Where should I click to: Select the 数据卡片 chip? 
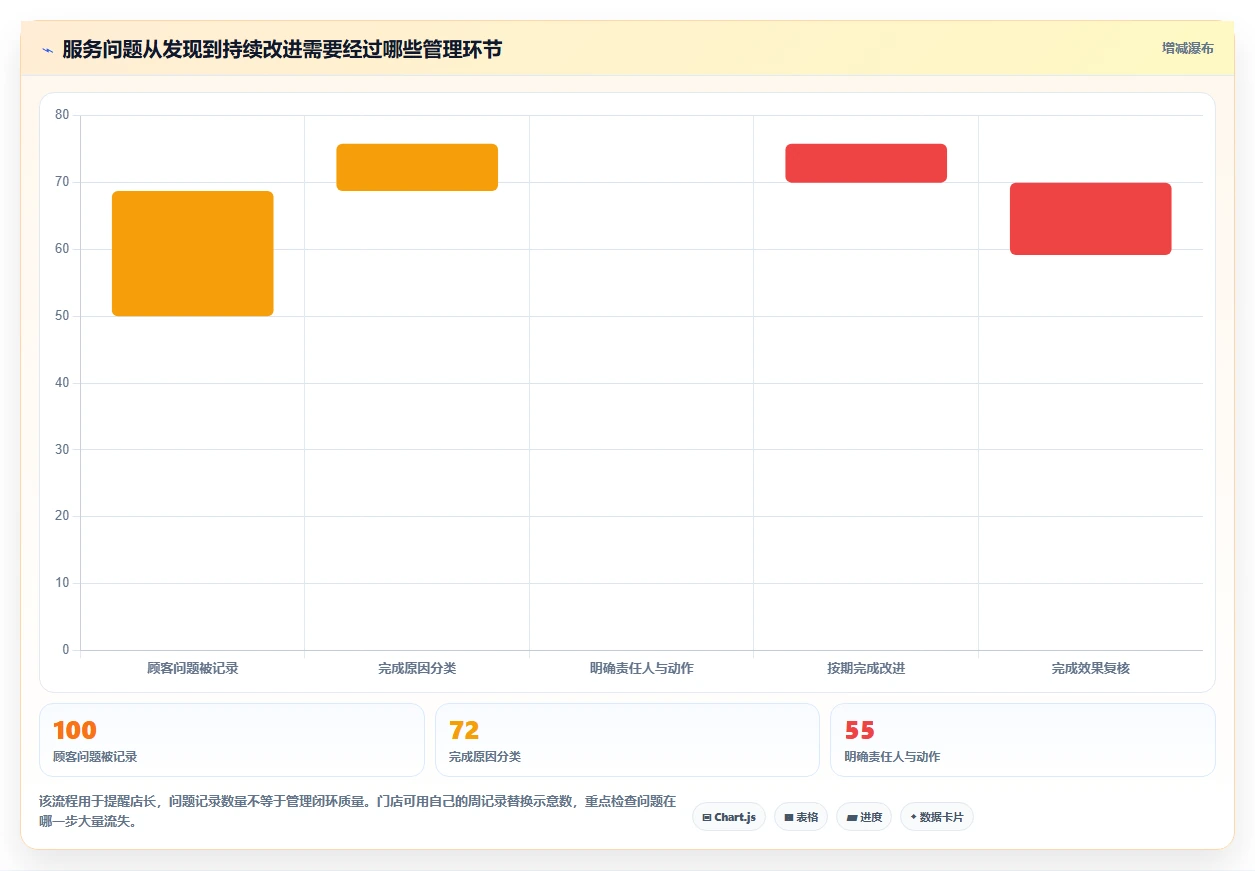click(x=937, y=817)
